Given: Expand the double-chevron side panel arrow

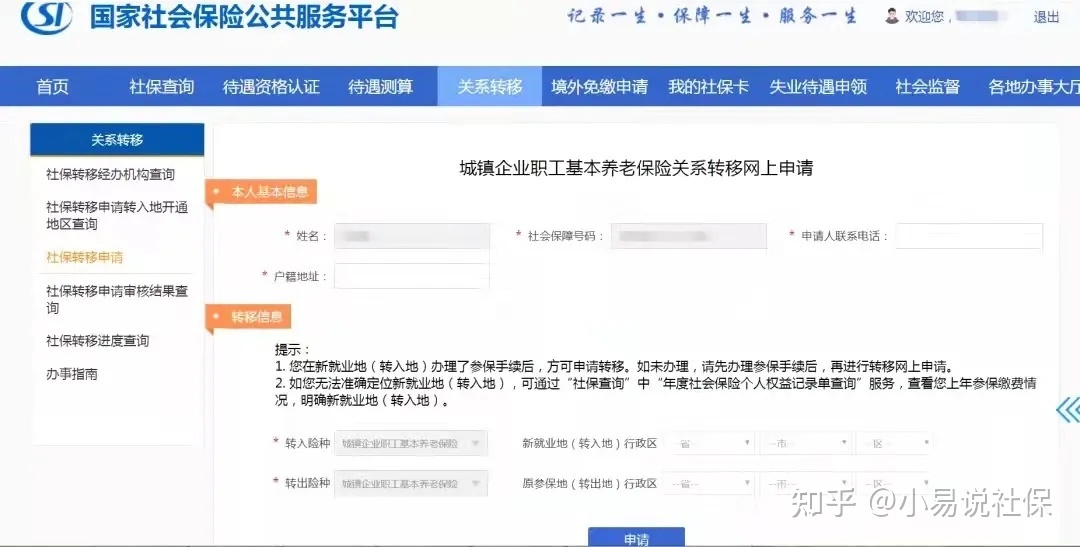Looking at the screenshot, I should pos(1068,410).
